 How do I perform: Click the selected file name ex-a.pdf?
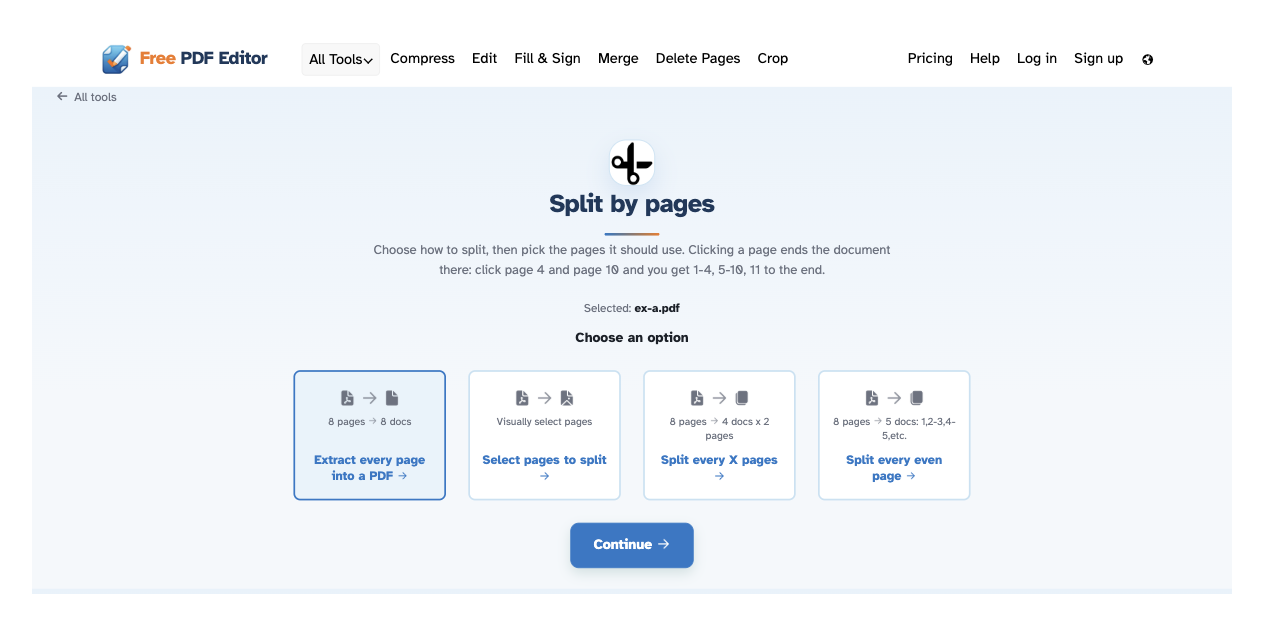point(657,309)
